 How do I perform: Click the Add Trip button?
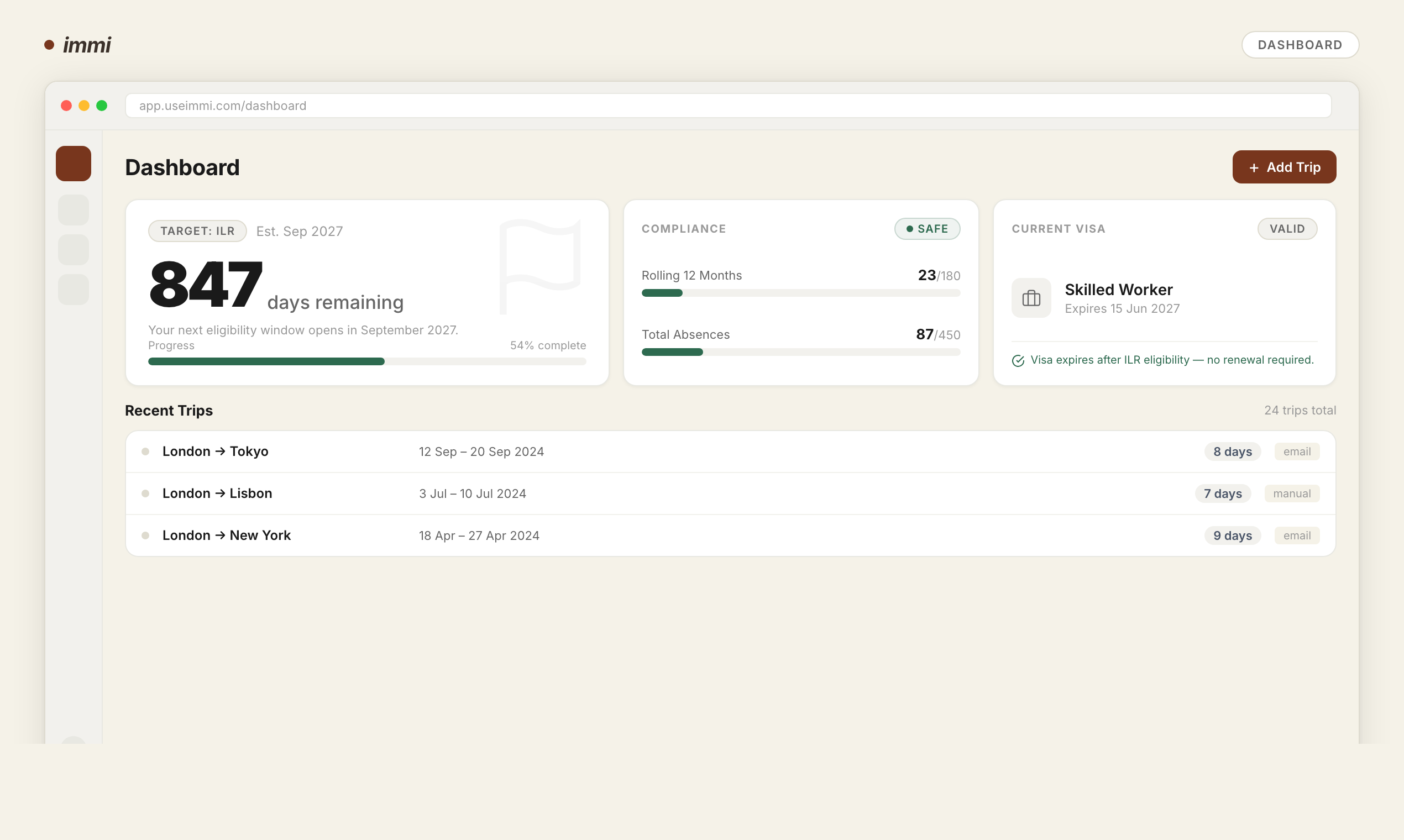(1284, 167)
